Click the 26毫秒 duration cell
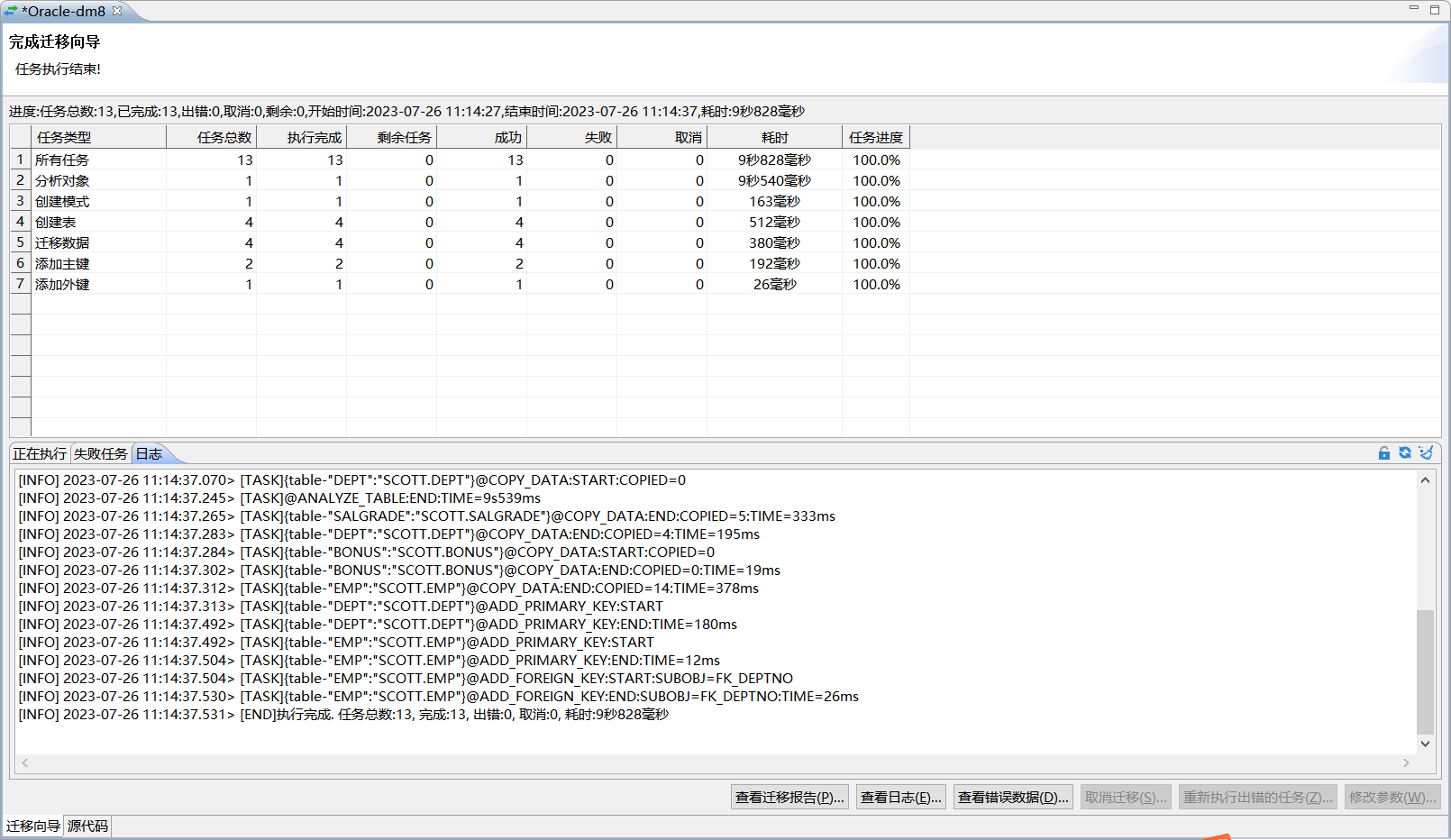 coord(775,284)
